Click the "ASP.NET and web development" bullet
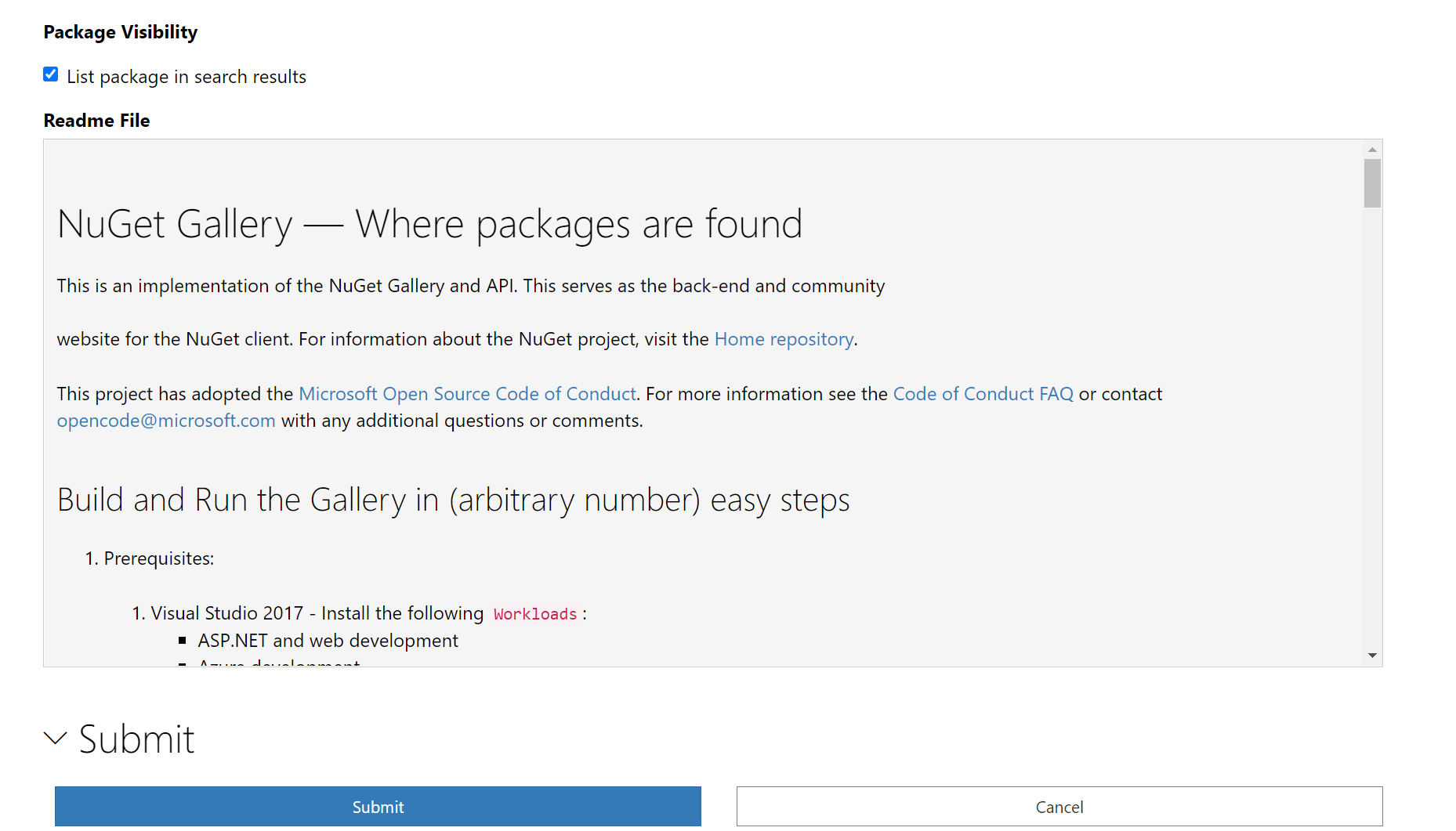Viewport: 1456px width, 831px height. point(328,640)
